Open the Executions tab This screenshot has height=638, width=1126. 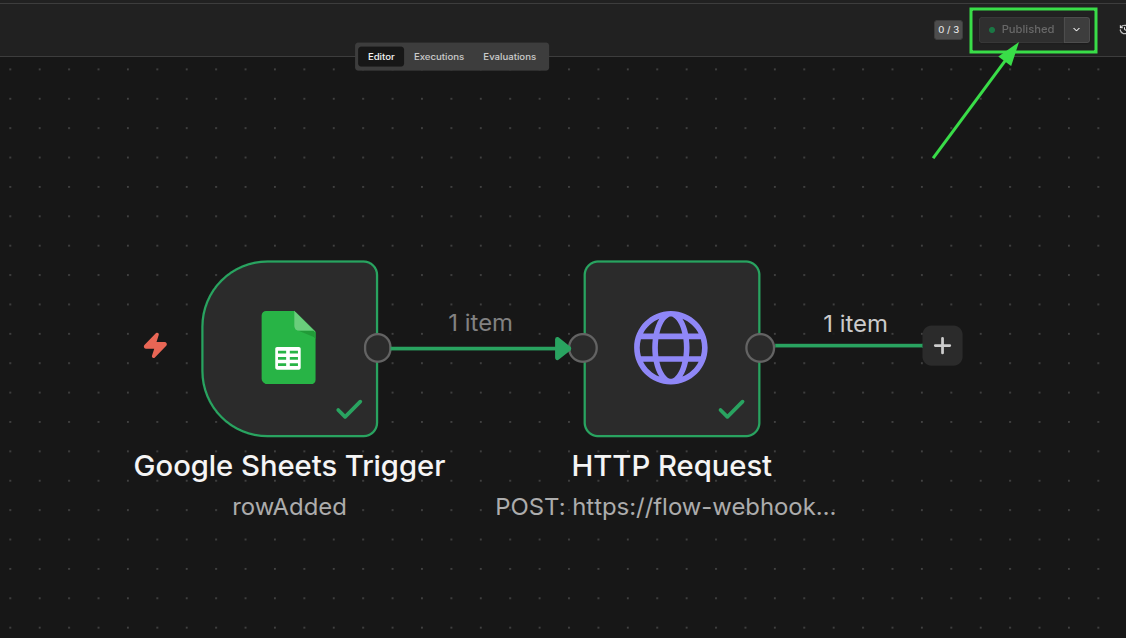point(439,57)
